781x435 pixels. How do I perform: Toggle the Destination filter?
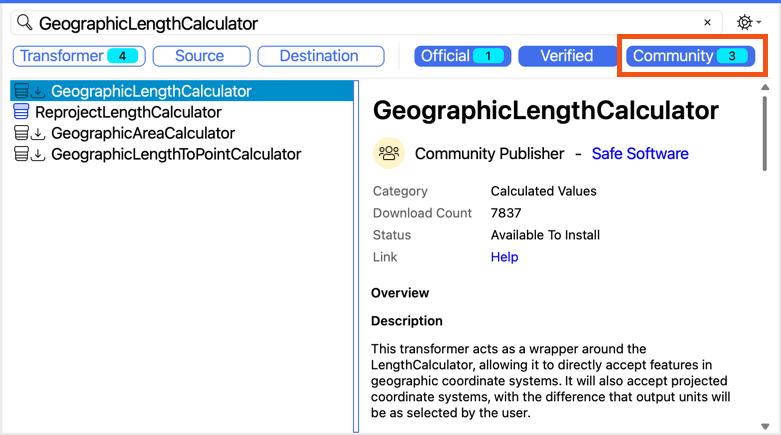(321, 56)
